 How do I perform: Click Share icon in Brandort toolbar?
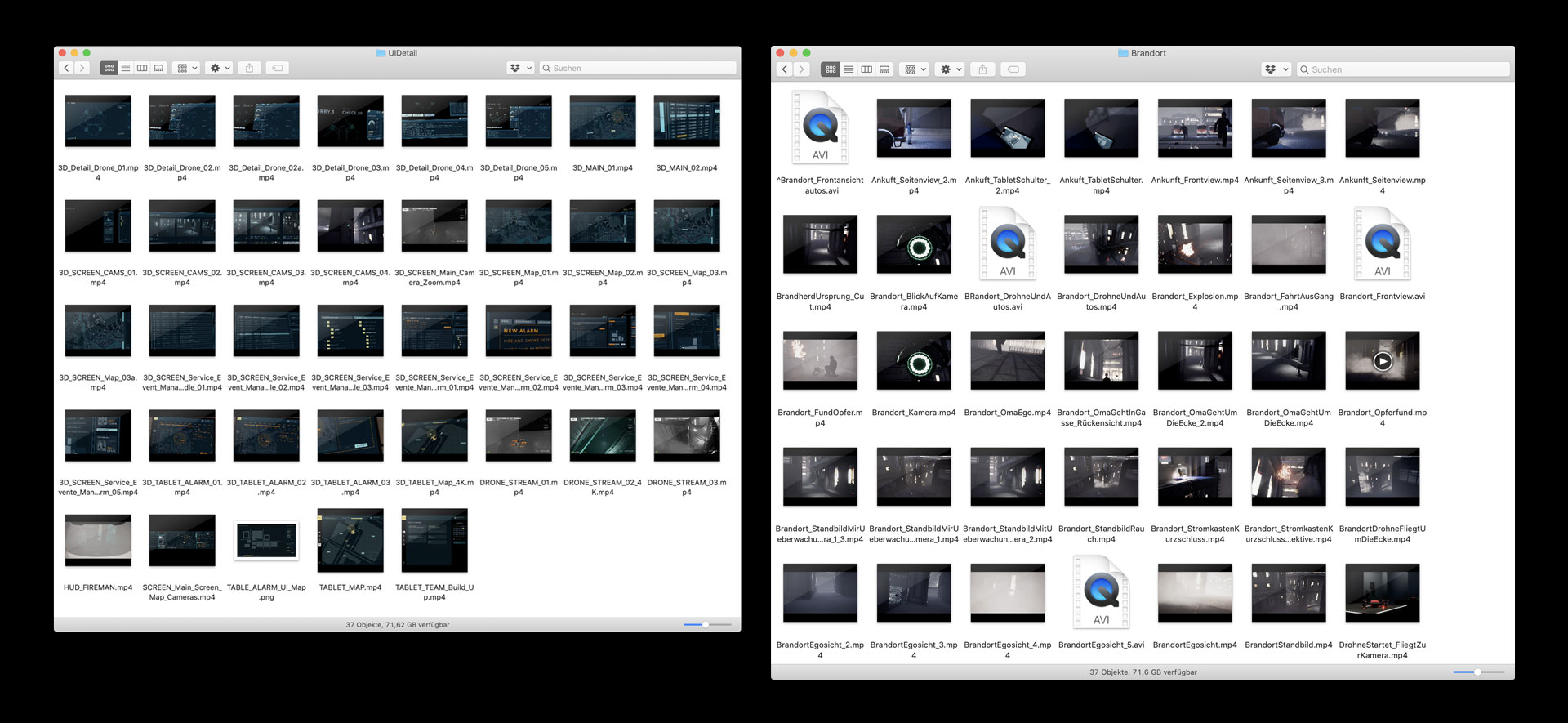point(982,69)
